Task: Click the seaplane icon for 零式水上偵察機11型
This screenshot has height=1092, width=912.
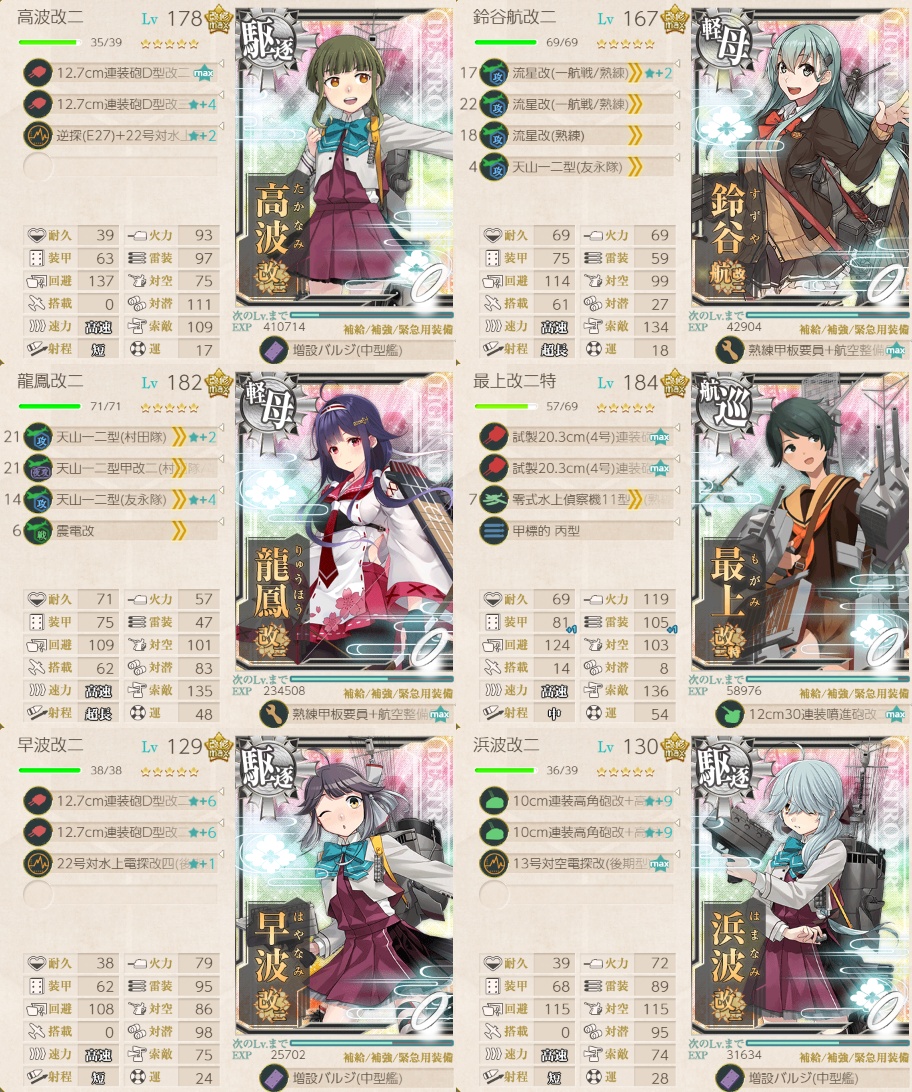Action: [x=494, y=499]
